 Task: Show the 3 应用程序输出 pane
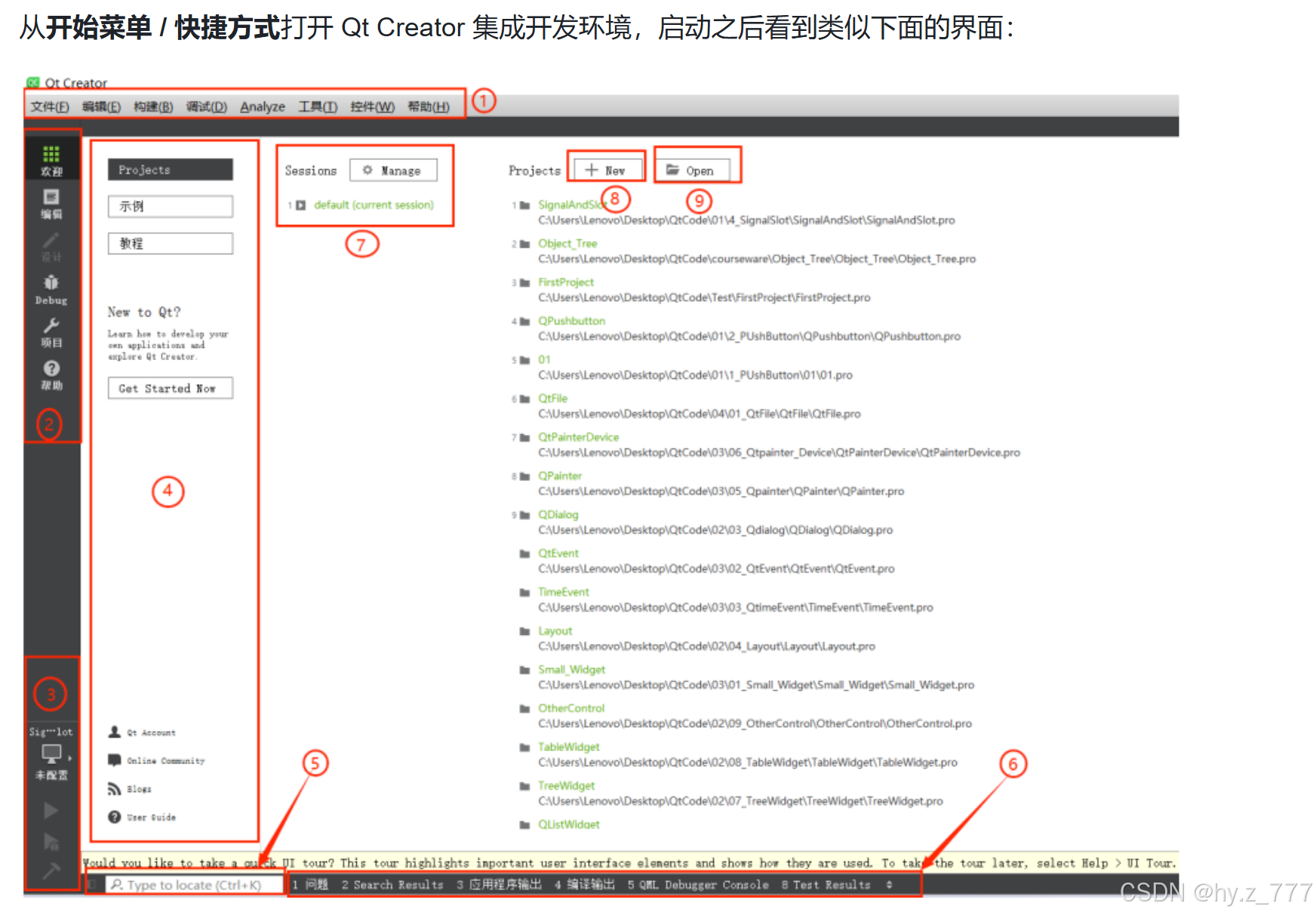[499, 885]
